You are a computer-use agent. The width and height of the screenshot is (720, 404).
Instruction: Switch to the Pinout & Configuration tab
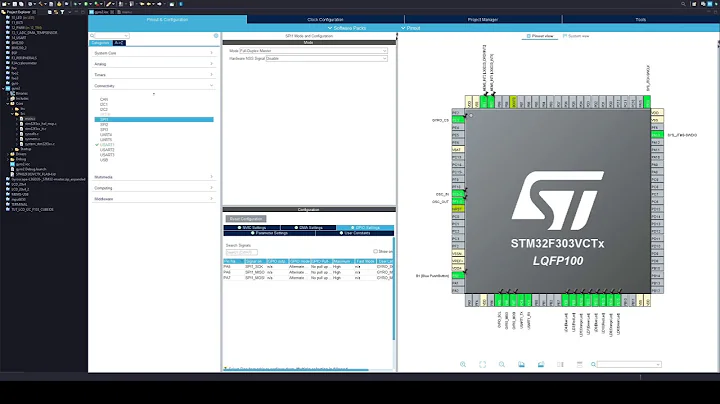click(167, 19)
